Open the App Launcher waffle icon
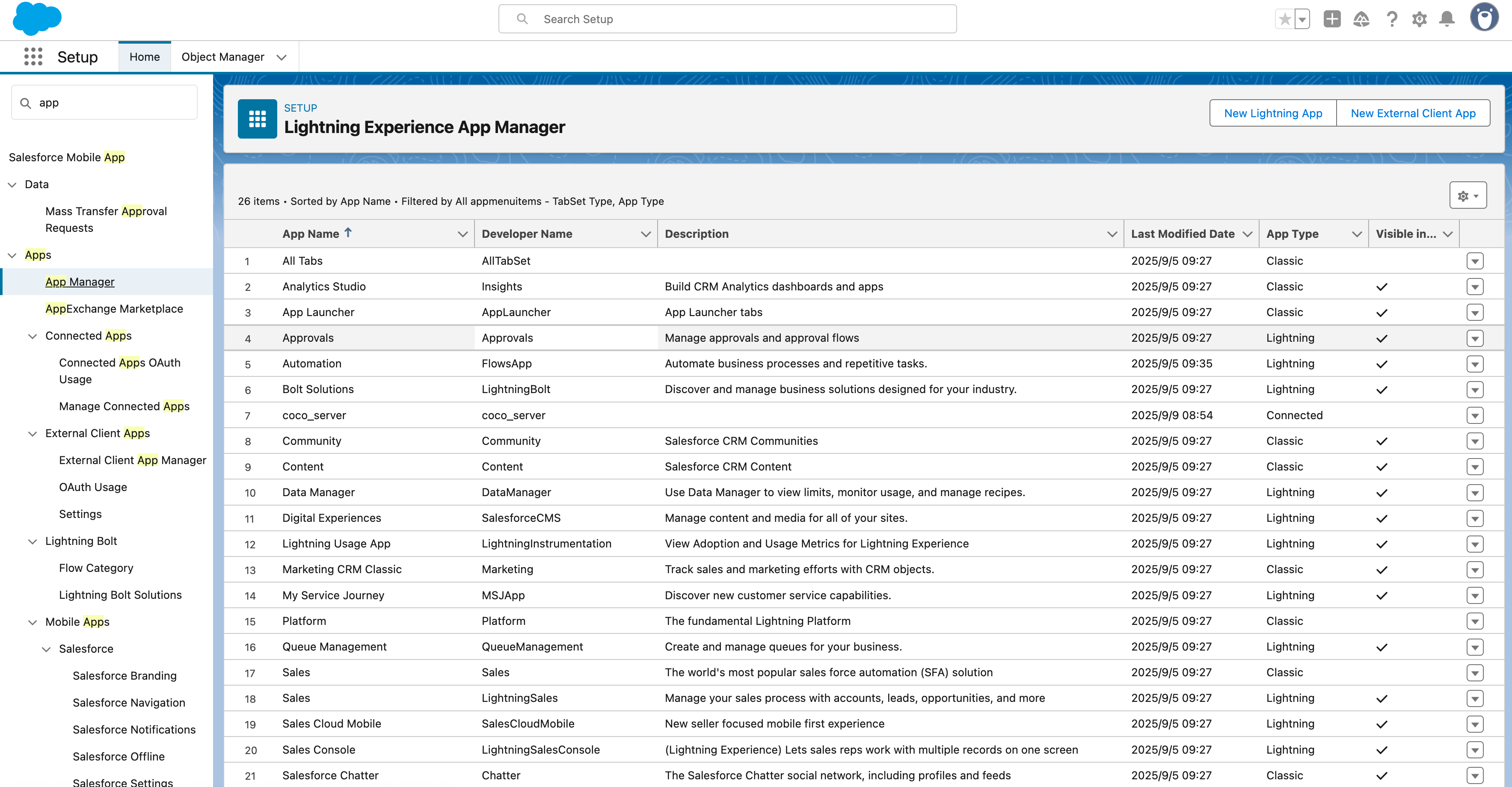This screenshot has height=787, width=1512. pyautogui.click(x=33, y=56)
